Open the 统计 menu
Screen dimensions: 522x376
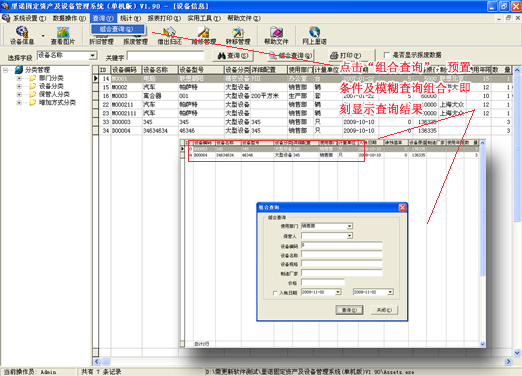(x=130, y=18)
